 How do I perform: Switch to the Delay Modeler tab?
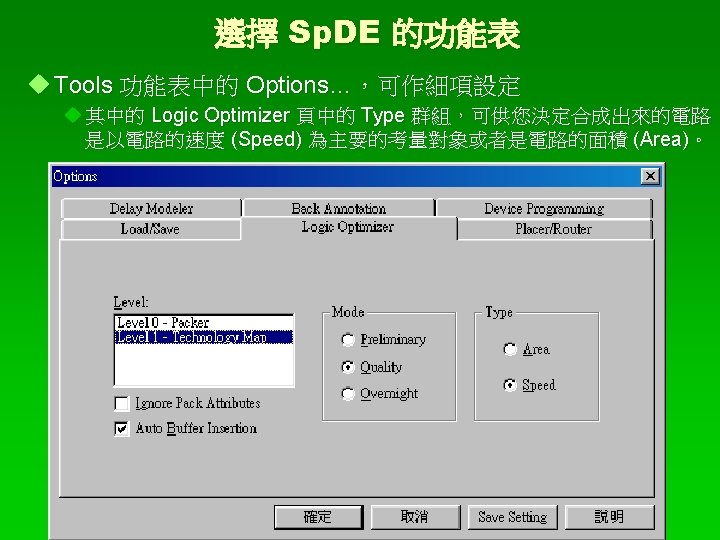point(151,208)
